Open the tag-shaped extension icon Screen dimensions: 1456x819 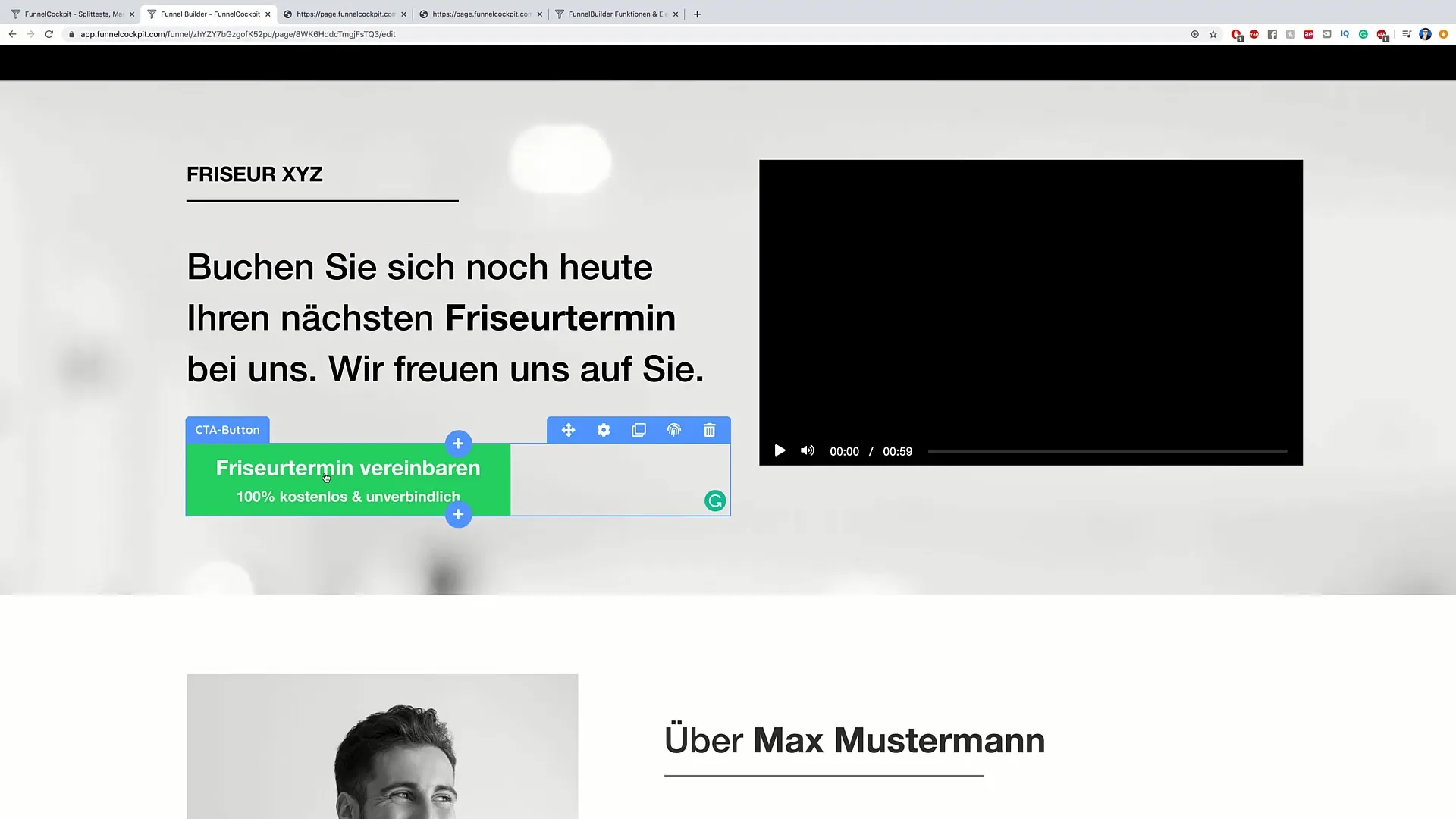1327,34
